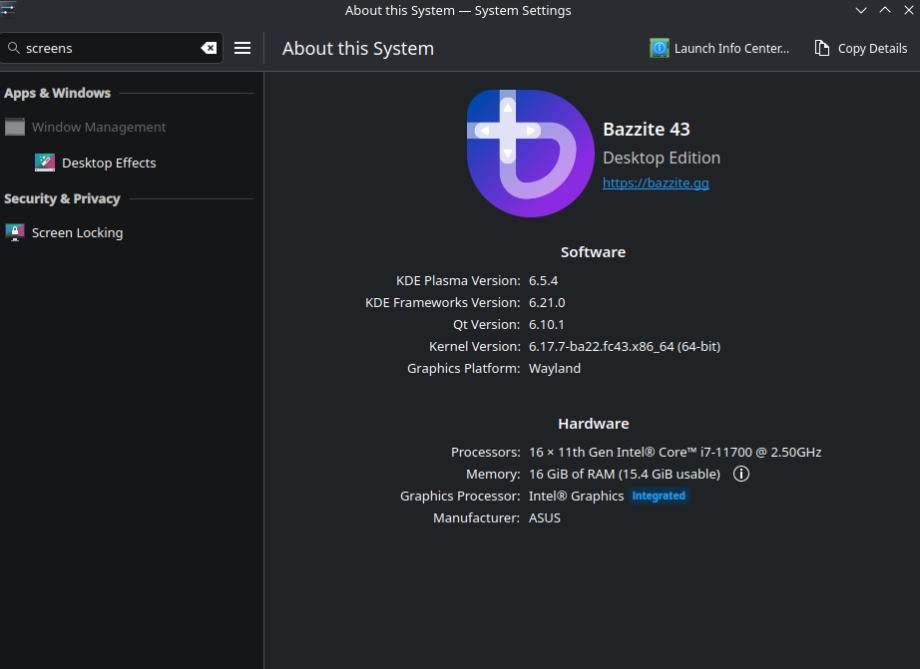Screen dimensions: 920x669
Task: Click the search magnifier icon
Action: click(13, 48)
